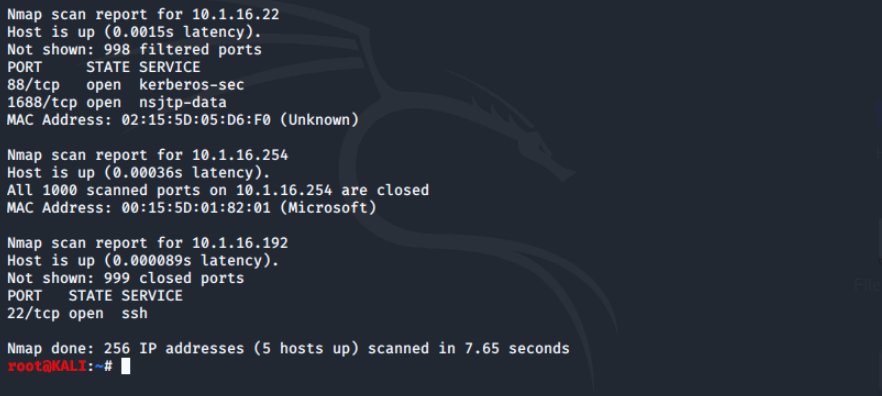
Task: Click the 1688/tcp nsjtp-data port line
Action: click(x=116, y=102)
